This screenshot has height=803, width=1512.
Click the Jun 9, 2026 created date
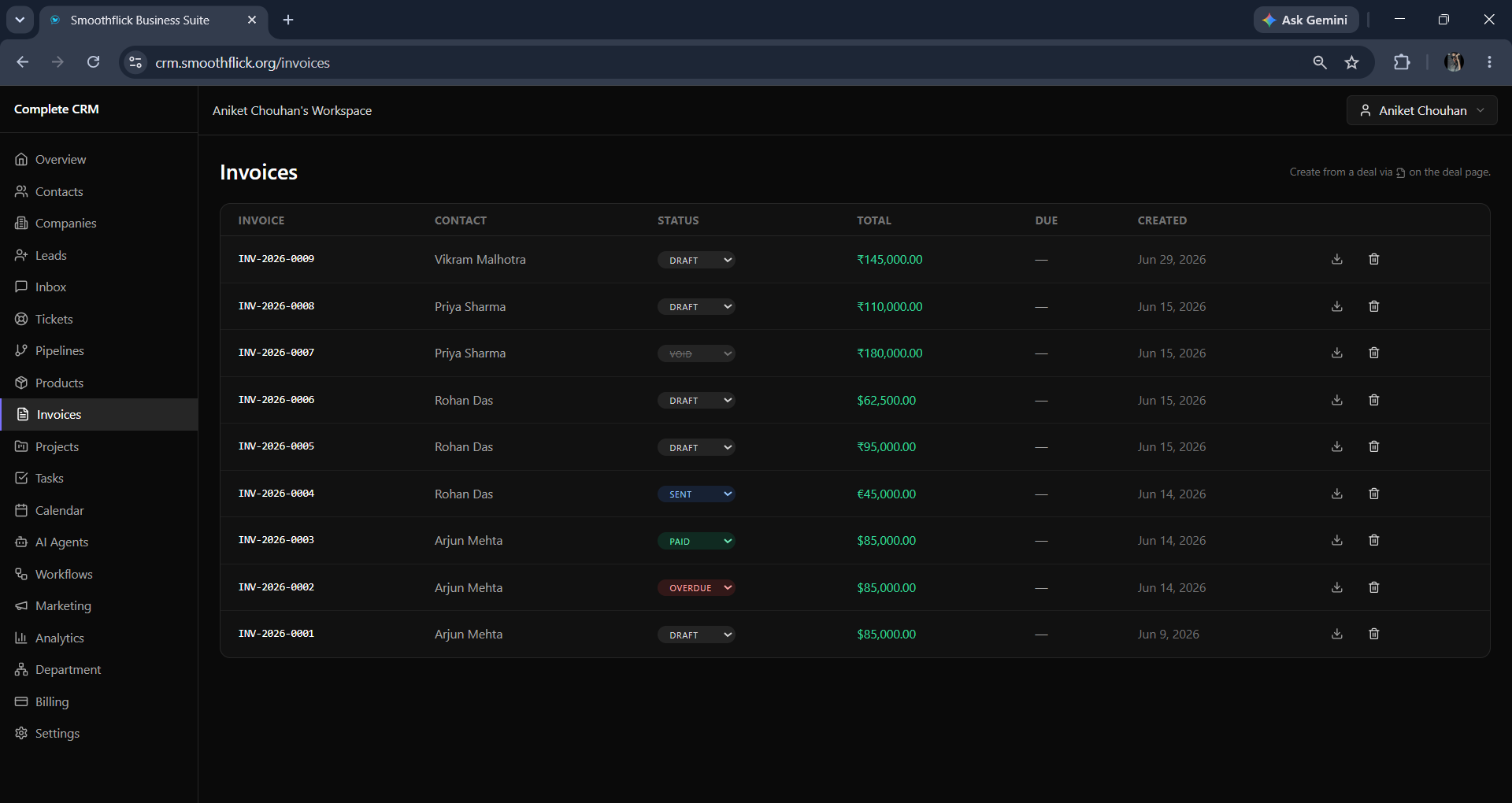click(1169, 634)
